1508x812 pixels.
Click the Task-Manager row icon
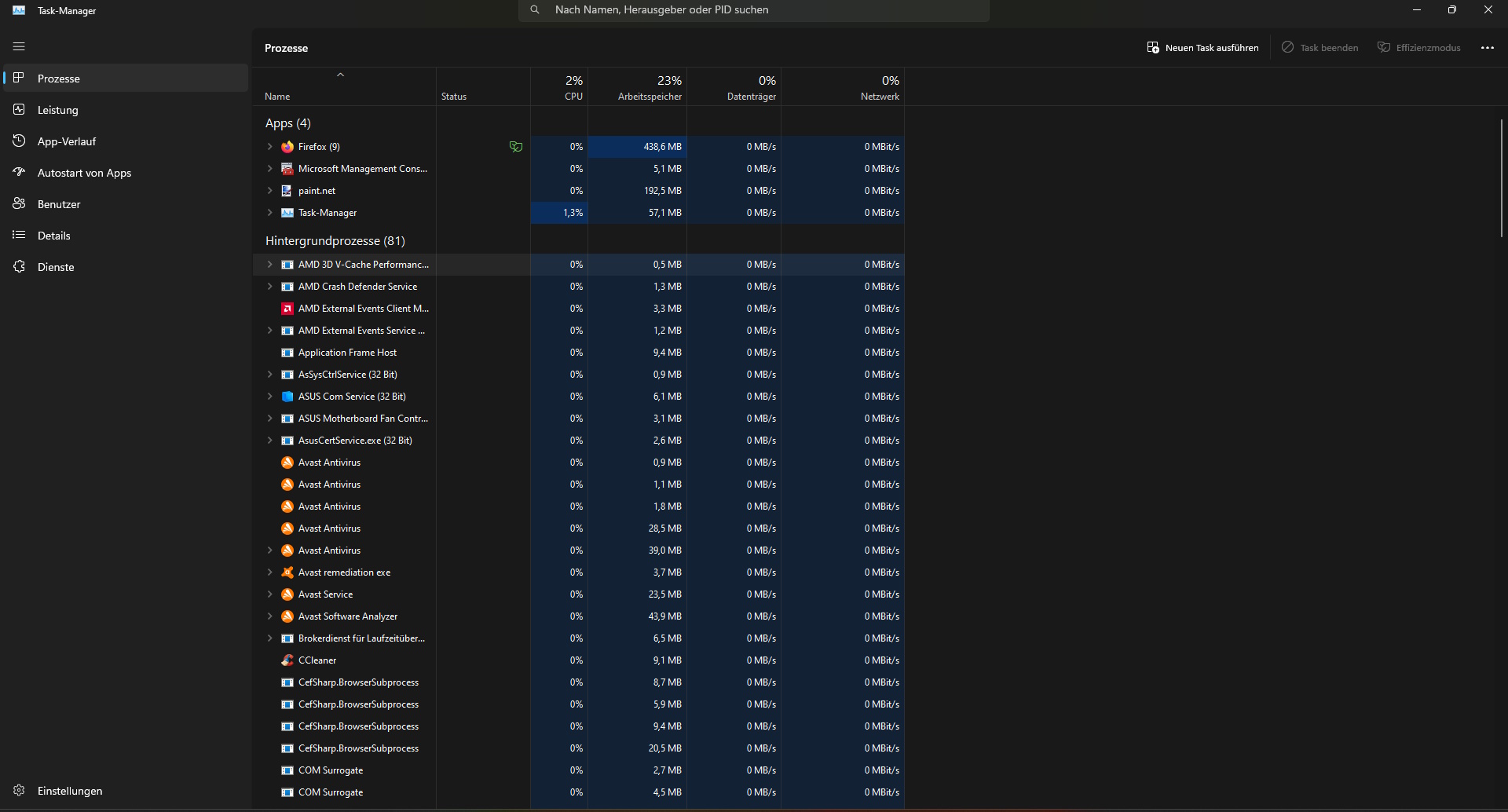point(287,213)
